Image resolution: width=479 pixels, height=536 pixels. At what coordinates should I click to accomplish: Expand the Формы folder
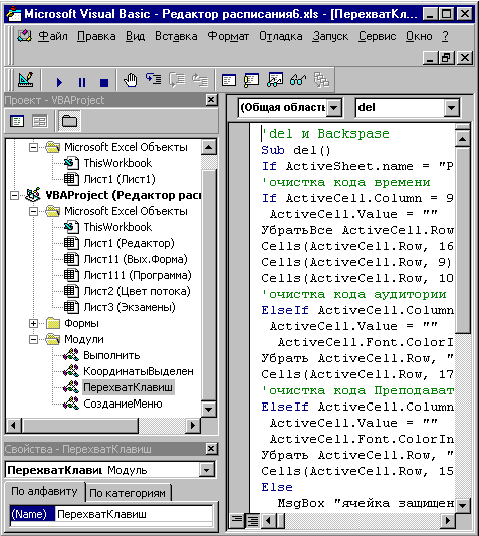34,323
